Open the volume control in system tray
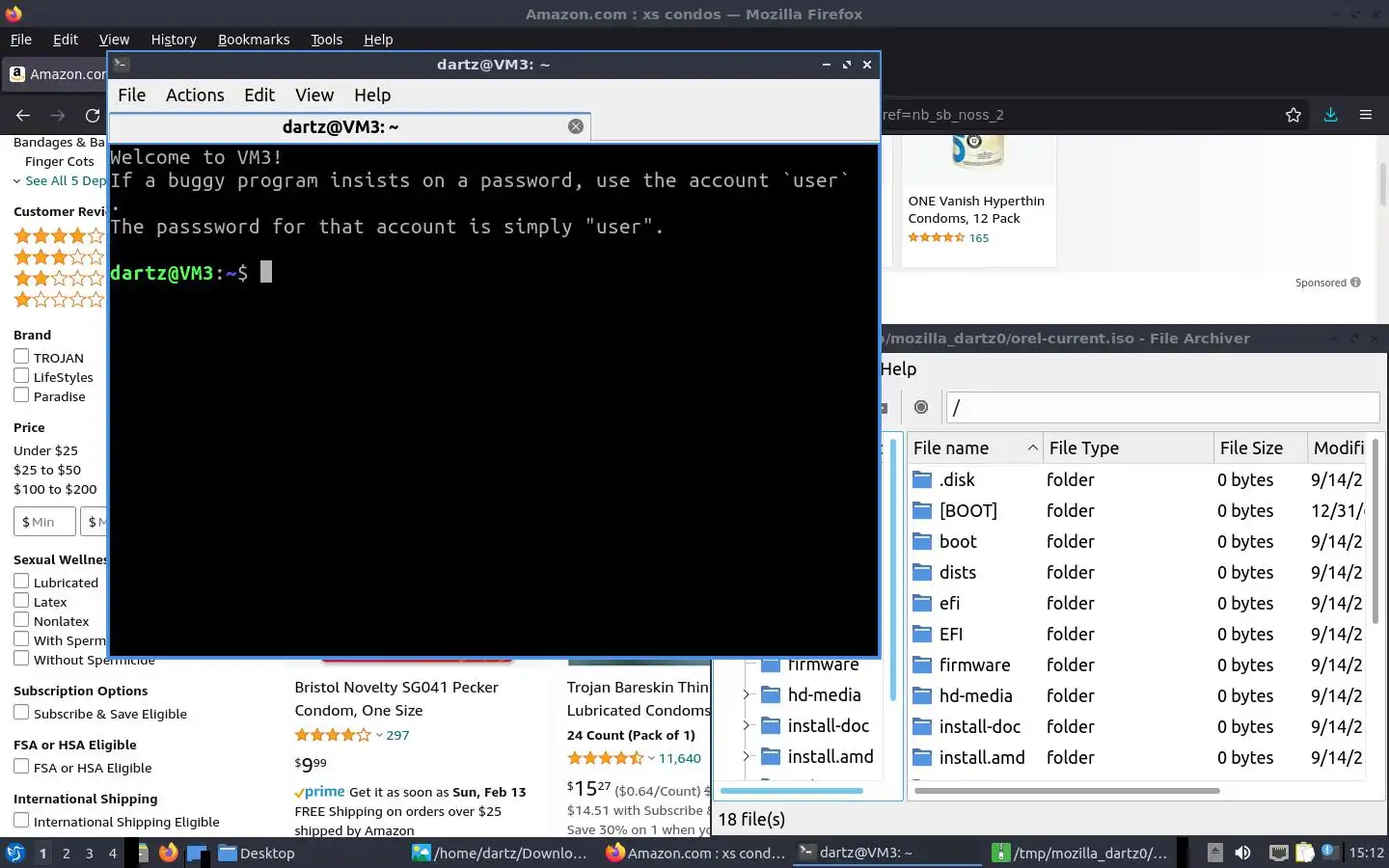This screenshot has width=1389, height=868. click(1243, 853)
